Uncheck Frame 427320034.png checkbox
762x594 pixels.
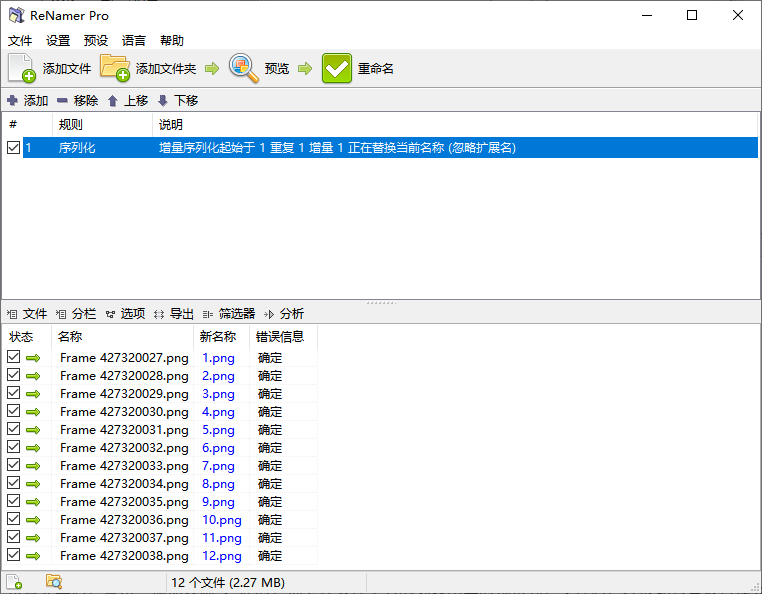(x=14, y=483)
